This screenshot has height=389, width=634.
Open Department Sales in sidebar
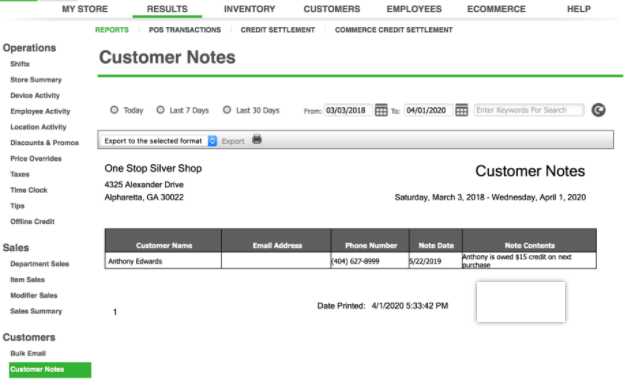pos(40,264)
